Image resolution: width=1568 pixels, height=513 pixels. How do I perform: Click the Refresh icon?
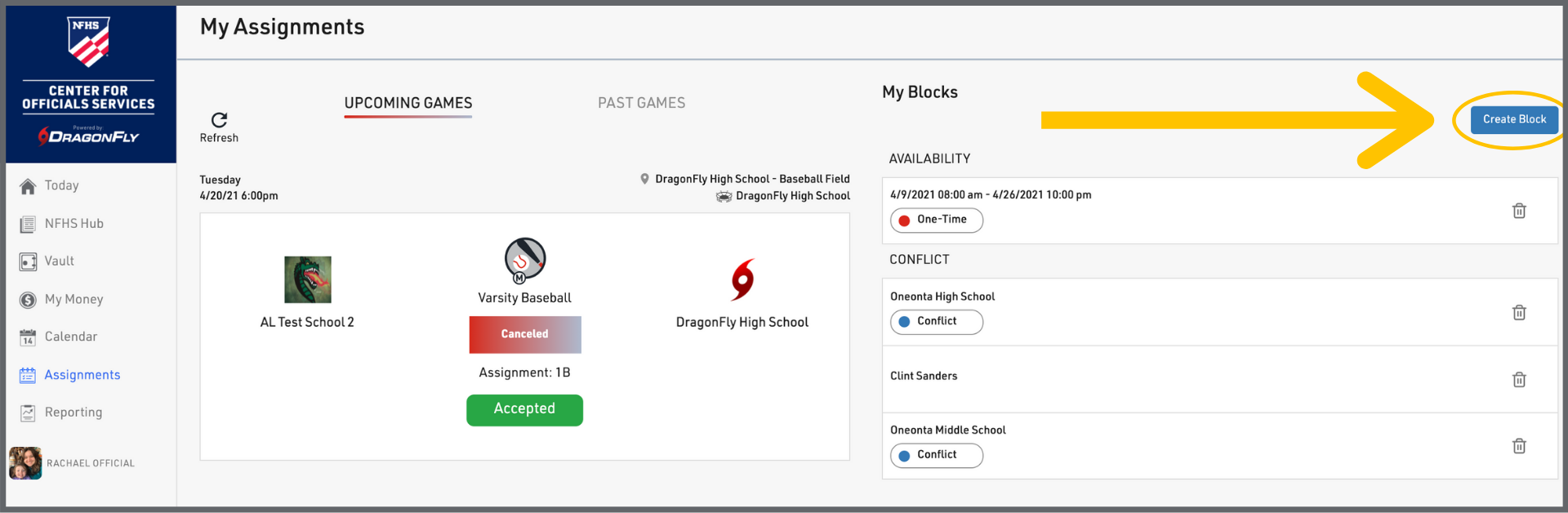point(219,120)
